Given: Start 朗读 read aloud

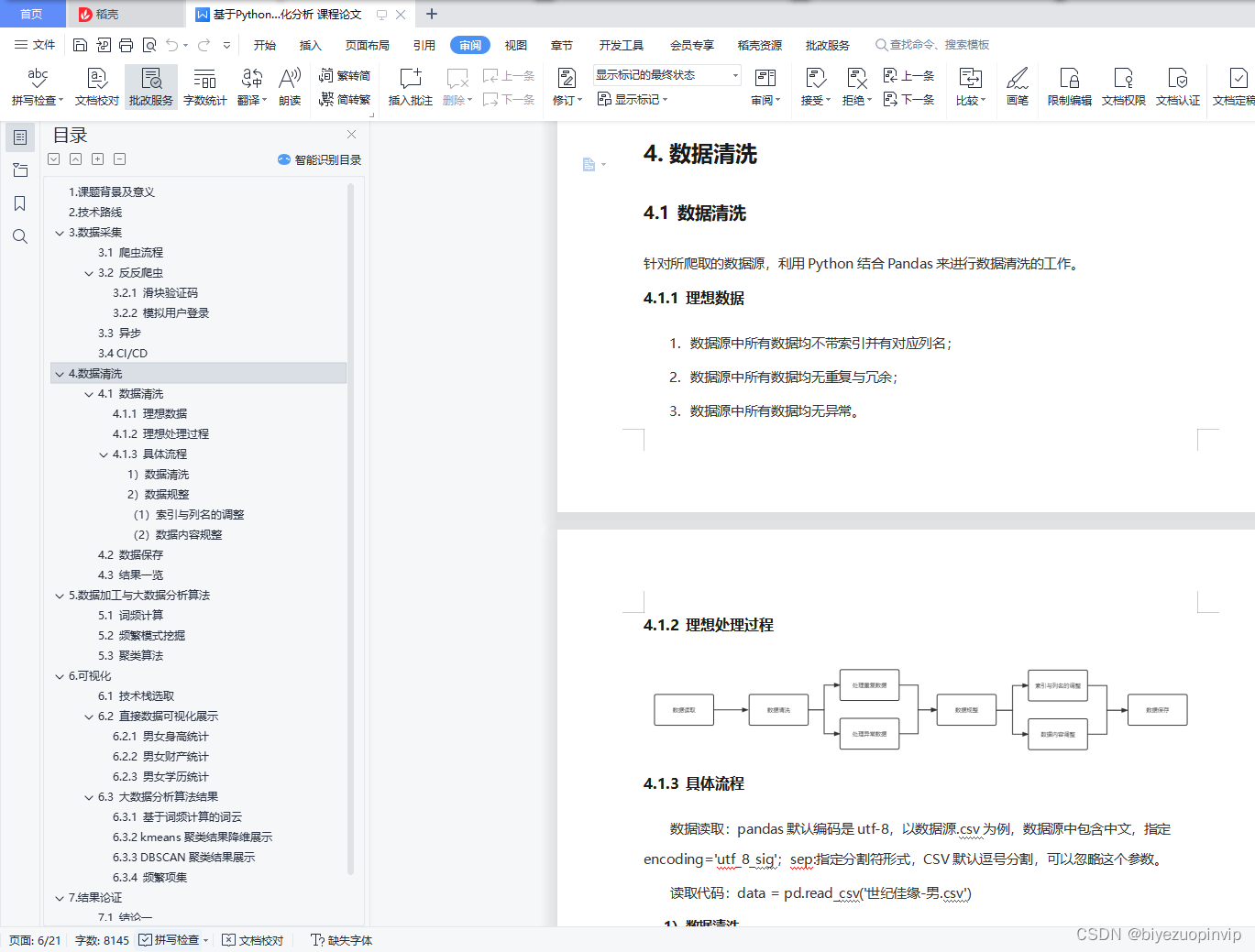Looking at the screenshot, I should (x=290, y=87).
